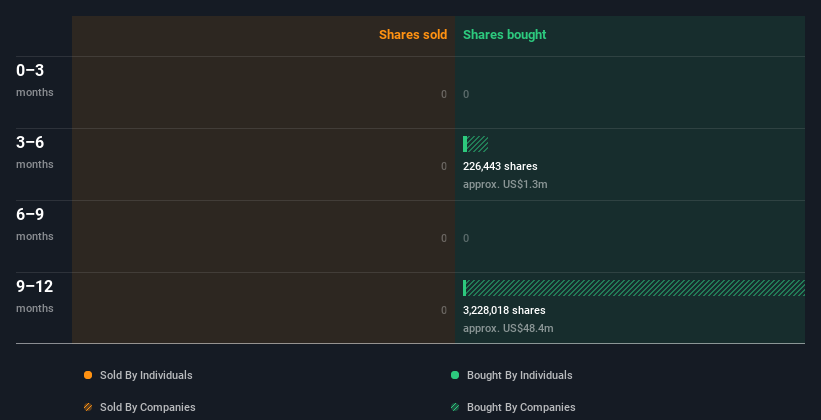Toggle Bought By Companies legend label
The width and height of the screenshot is (821, 420).
521,407
